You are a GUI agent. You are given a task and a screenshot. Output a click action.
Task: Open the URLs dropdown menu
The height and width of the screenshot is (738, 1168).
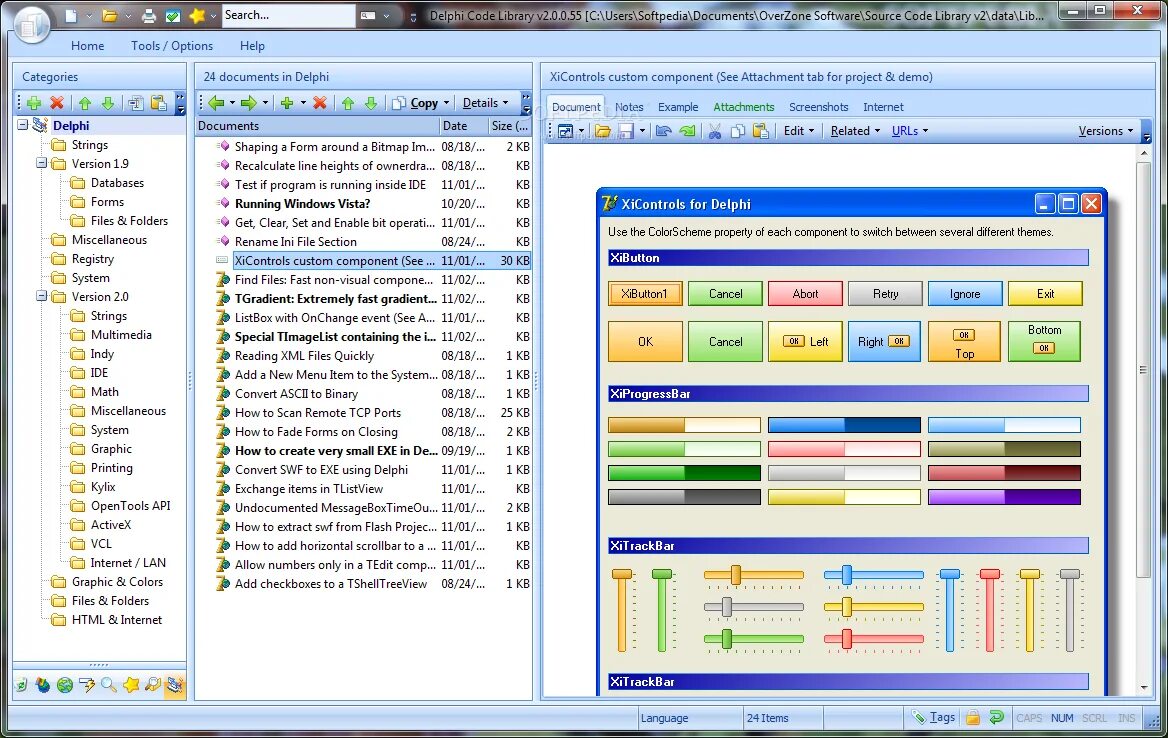(x=910, y=131)
